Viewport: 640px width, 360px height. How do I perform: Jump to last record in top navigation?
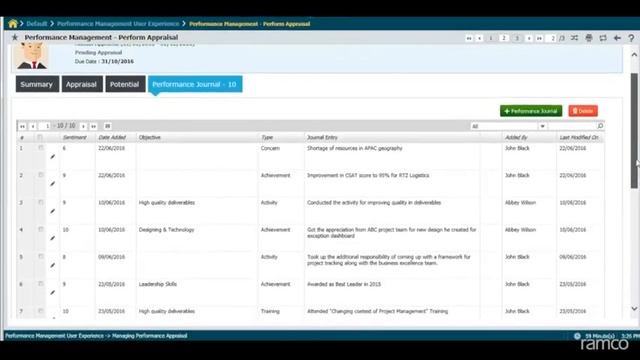[x=539, y=38]
